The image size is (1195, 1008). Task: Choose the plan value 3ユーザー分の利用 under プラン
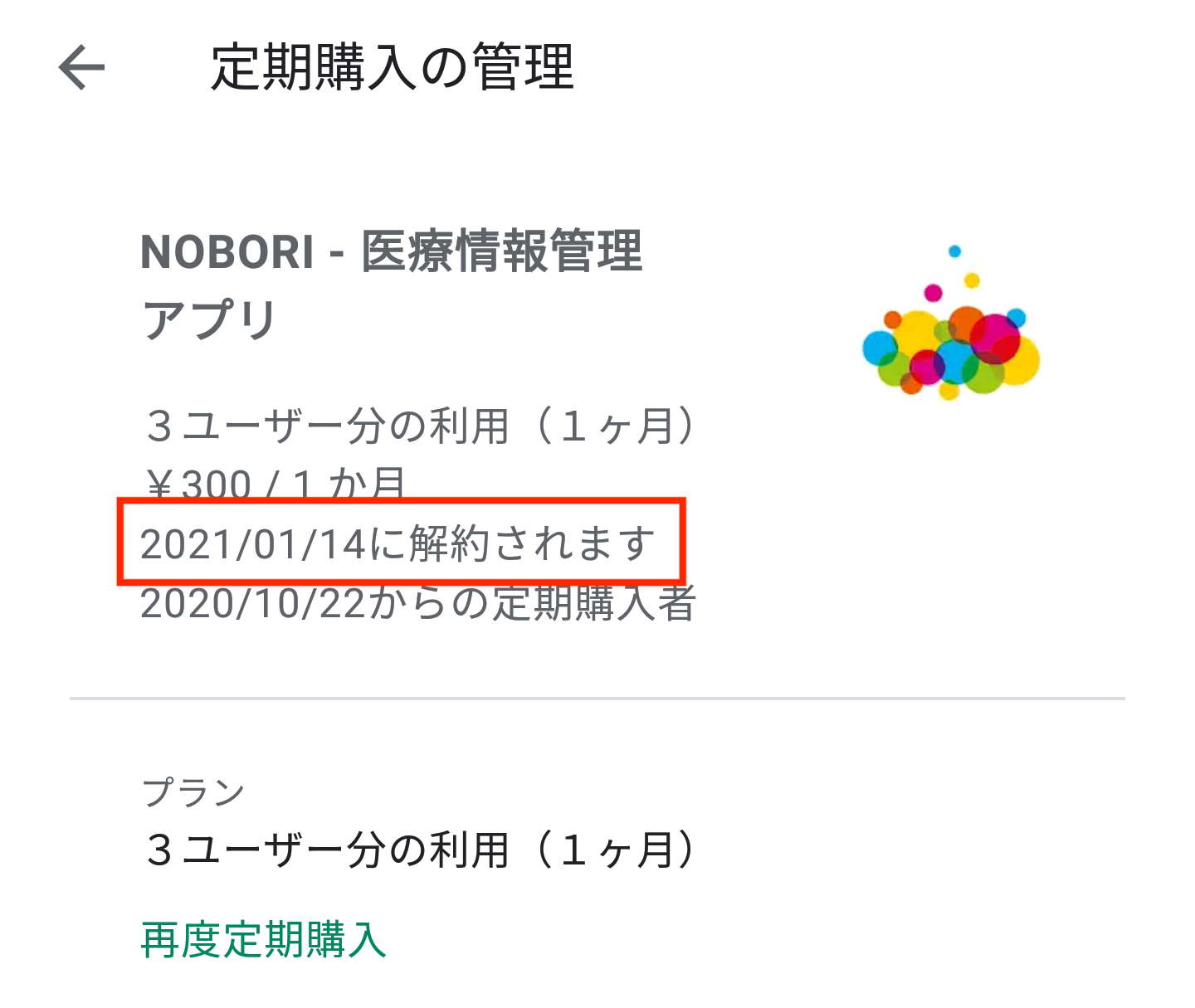420,850
